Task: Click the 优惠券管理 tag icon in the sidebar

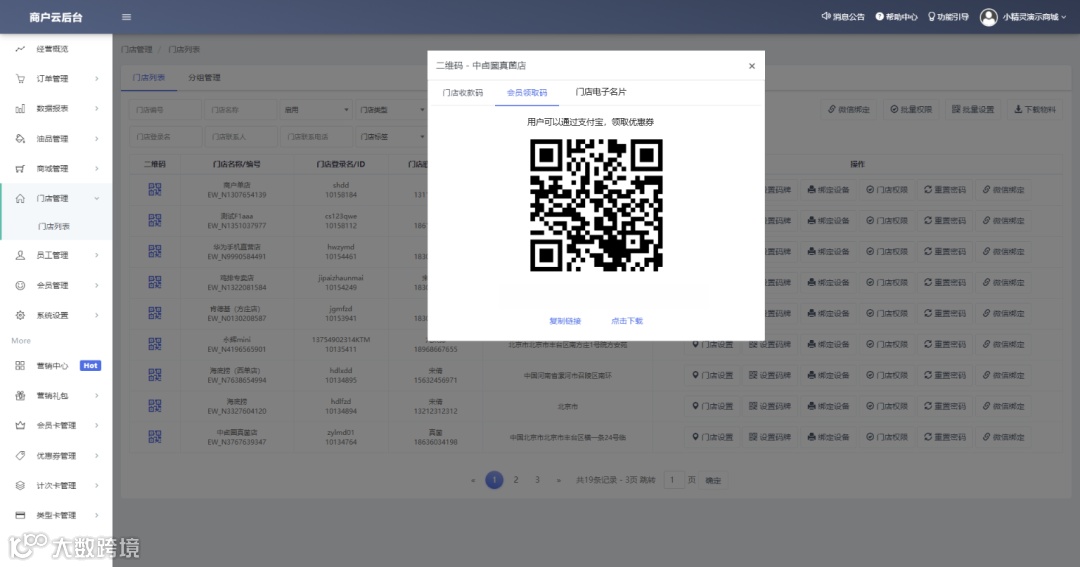Action: click(20, 455)
